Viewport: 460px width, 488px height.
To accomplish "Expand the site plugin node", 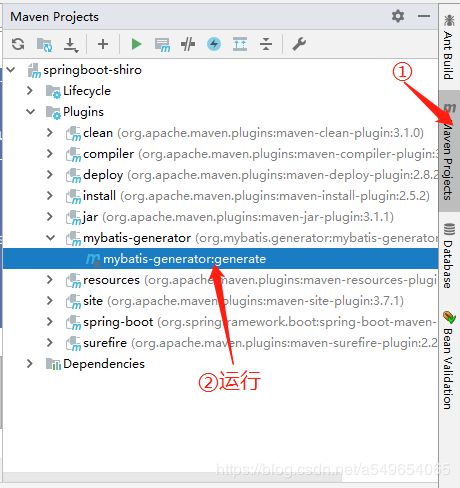I will 50,301.
